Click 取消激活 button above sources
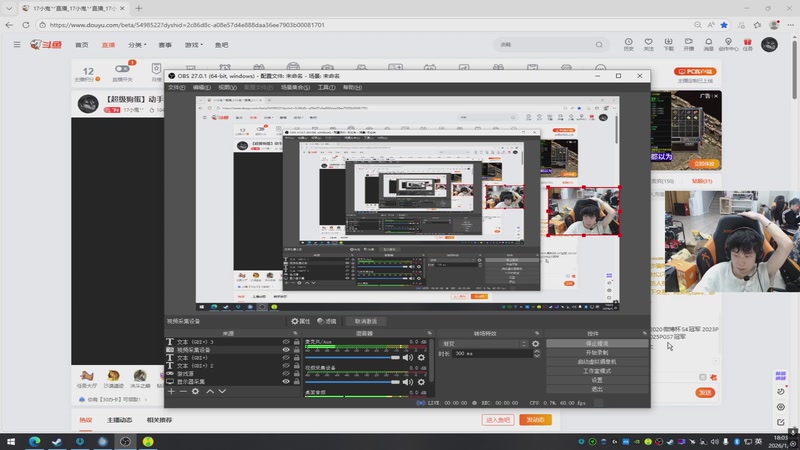This screenshot has height=450, width=800. click(x=365, y=321)
